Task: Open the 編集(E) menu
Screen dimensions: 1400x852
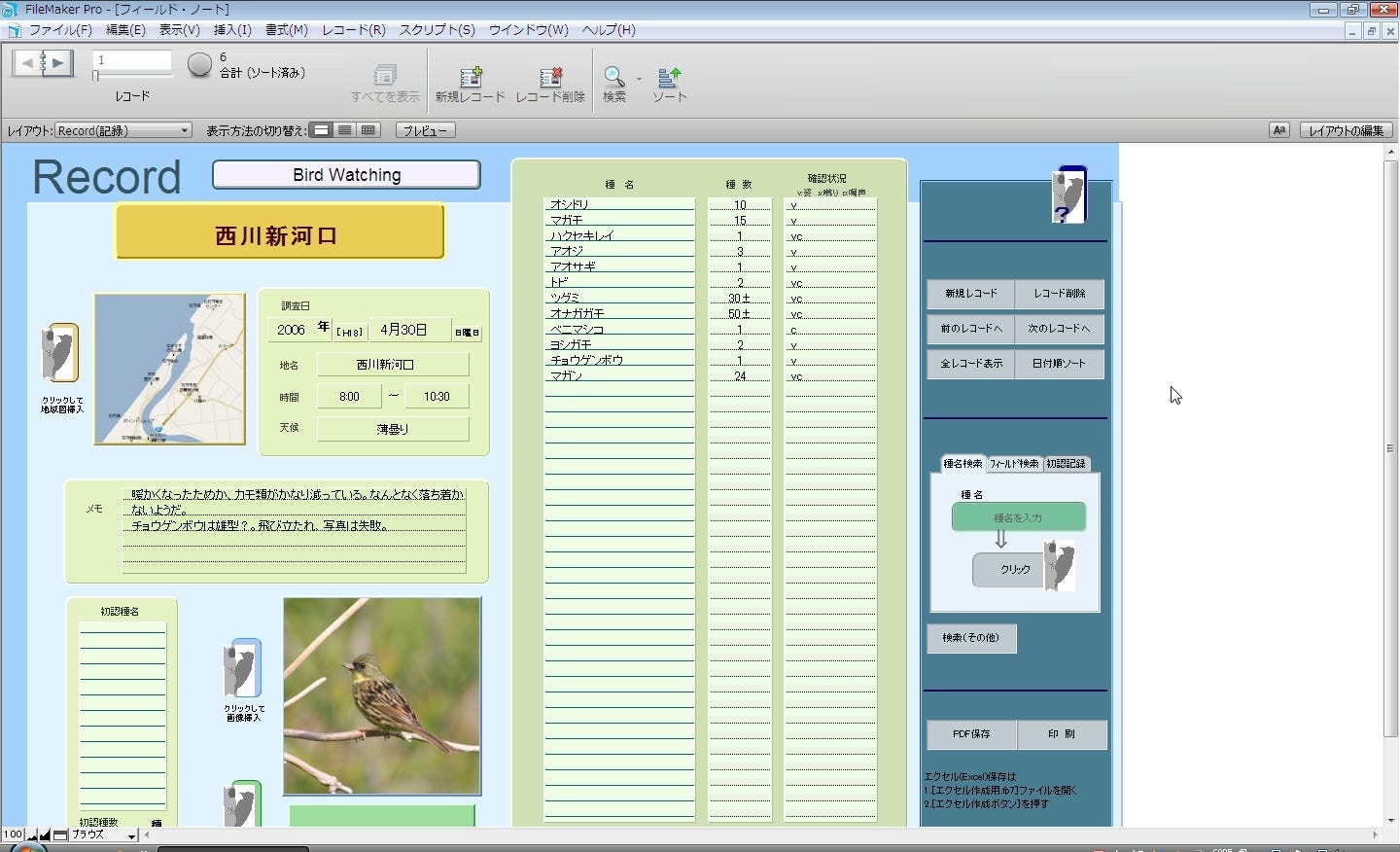Action: coord(125,30)
